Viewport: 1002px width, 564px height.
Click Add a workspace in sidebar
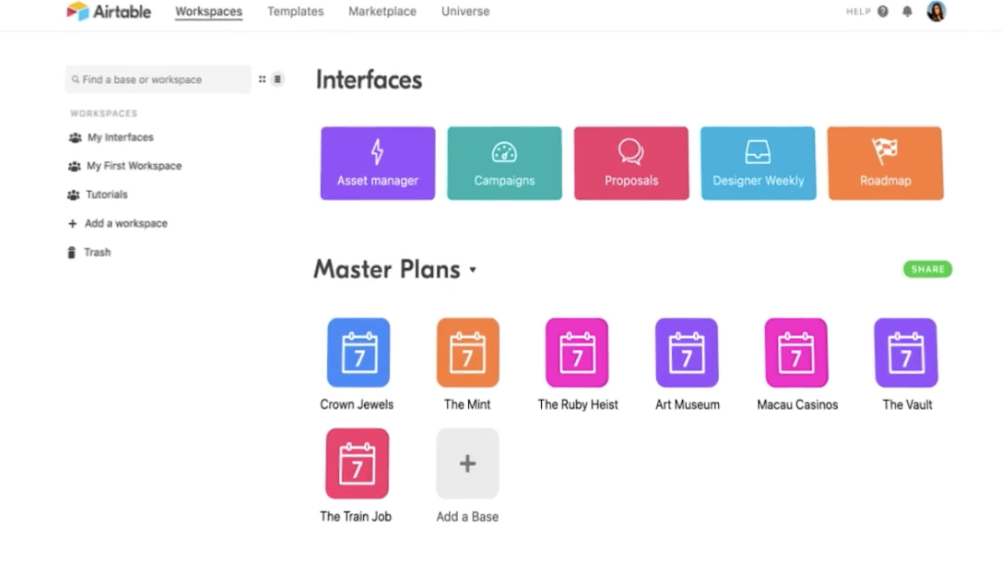pos(125,224)
